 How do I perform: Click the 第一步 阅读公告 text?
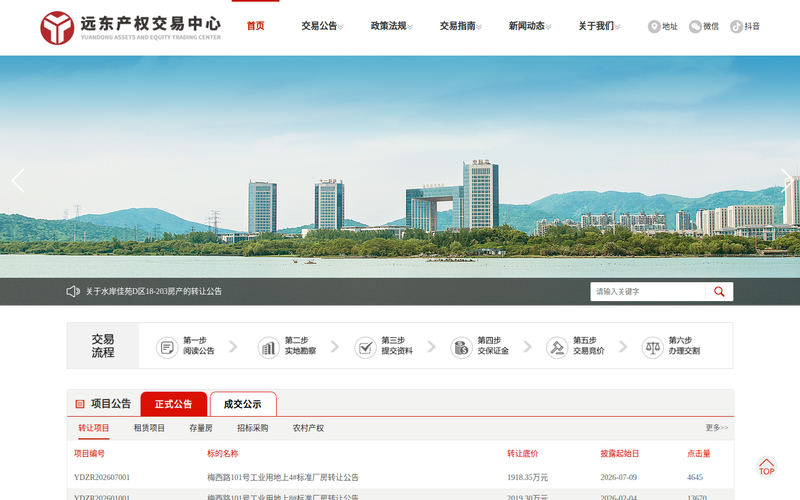pyautogui.click(x=199, y=345)
